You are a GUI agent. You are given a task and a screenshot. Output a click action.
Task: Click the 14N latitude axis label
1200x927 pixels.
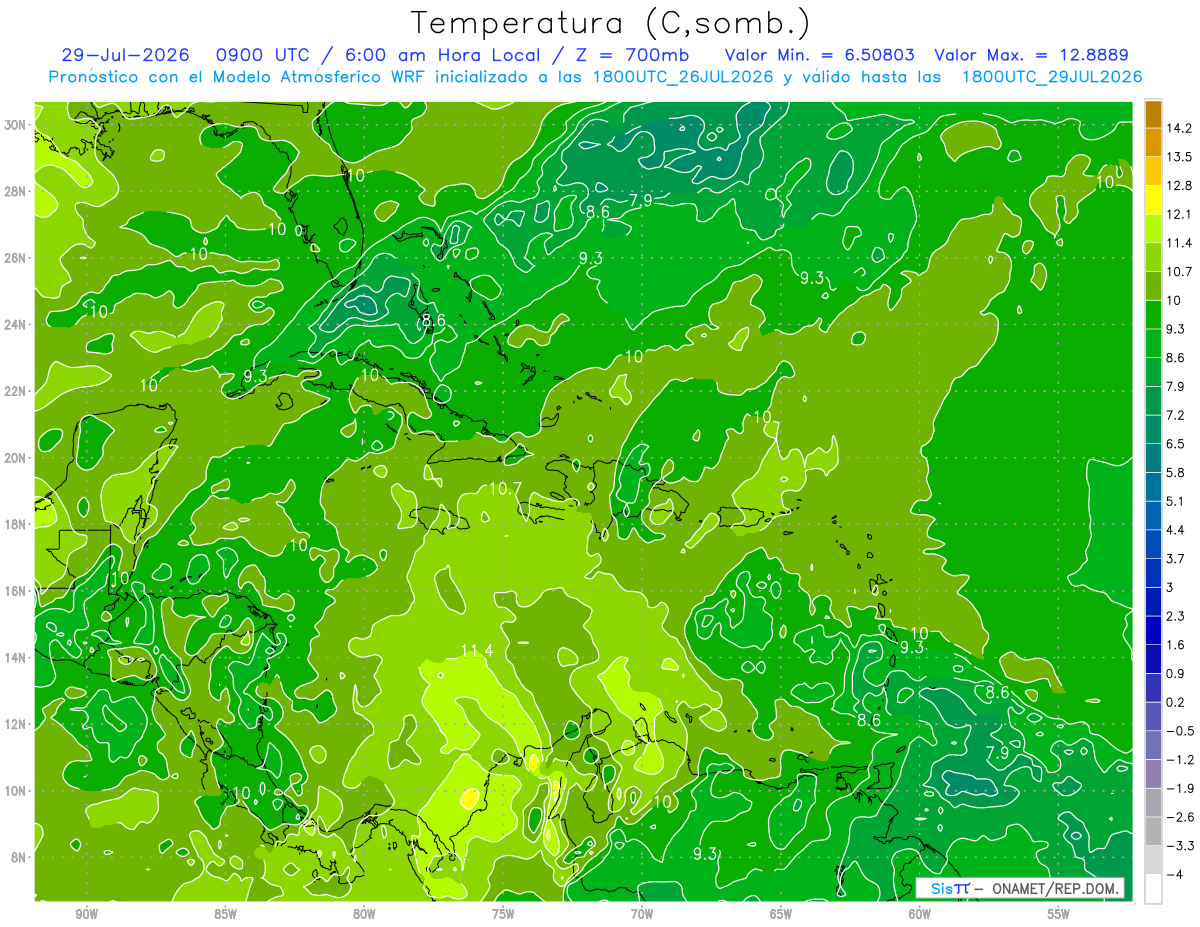point(15,658)
